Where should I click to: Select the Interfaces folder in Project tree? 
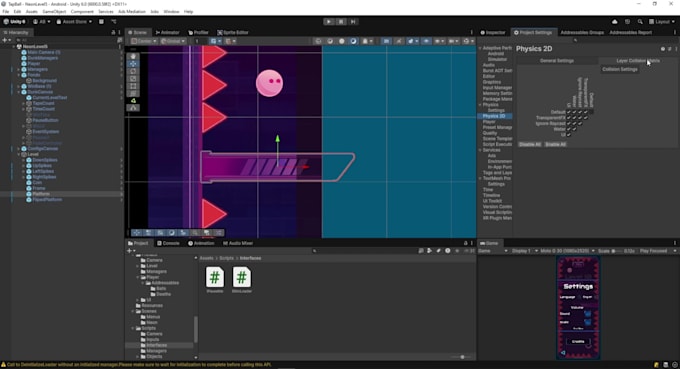[x=157, y=345]
